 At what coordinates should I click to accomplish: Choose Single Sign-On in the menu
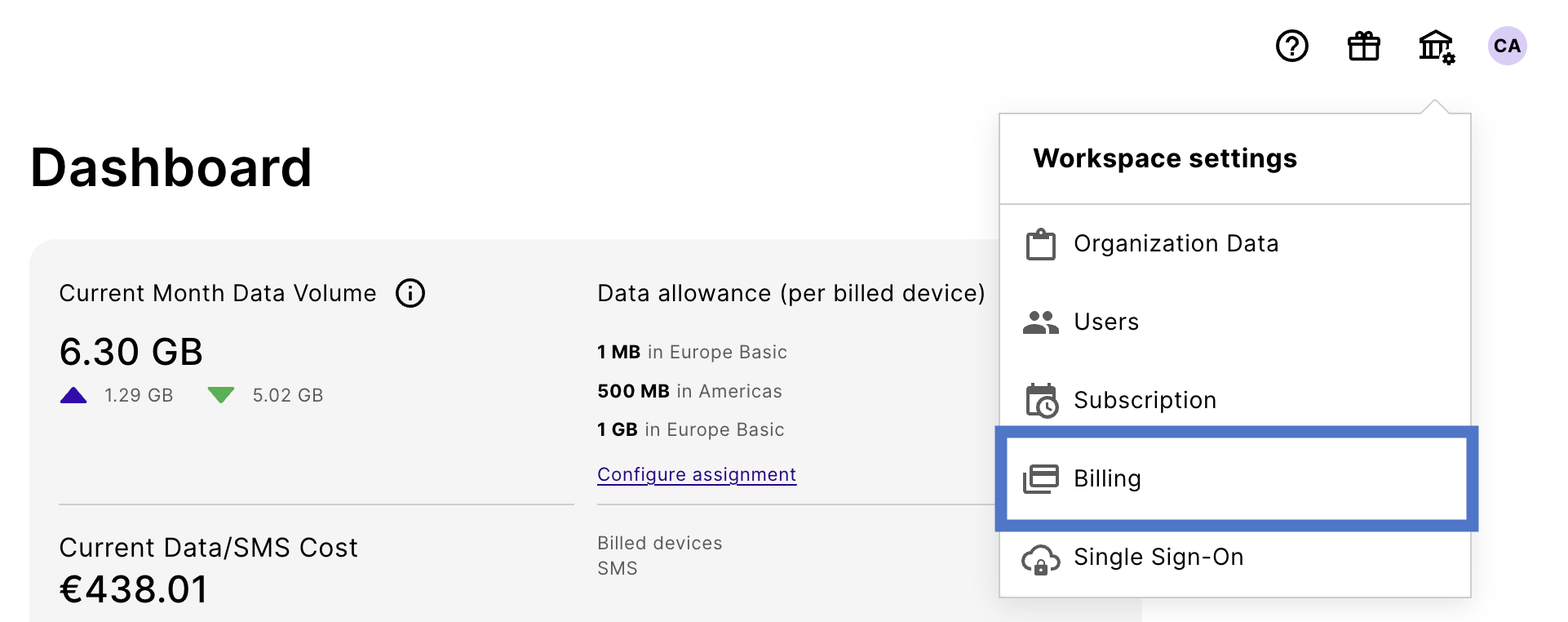[x=1158, y=557]
